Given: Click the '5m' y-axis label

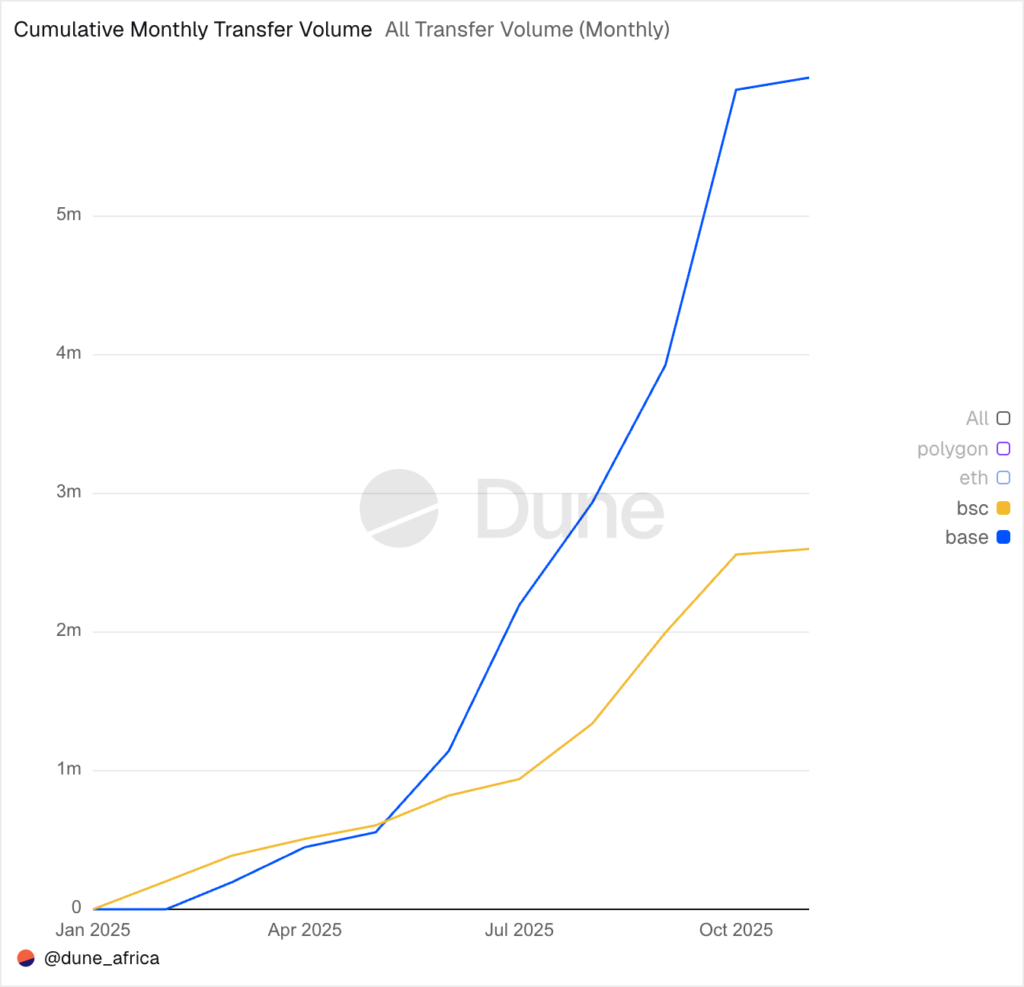Looking at the screenshot, I should tap(69, 216).
